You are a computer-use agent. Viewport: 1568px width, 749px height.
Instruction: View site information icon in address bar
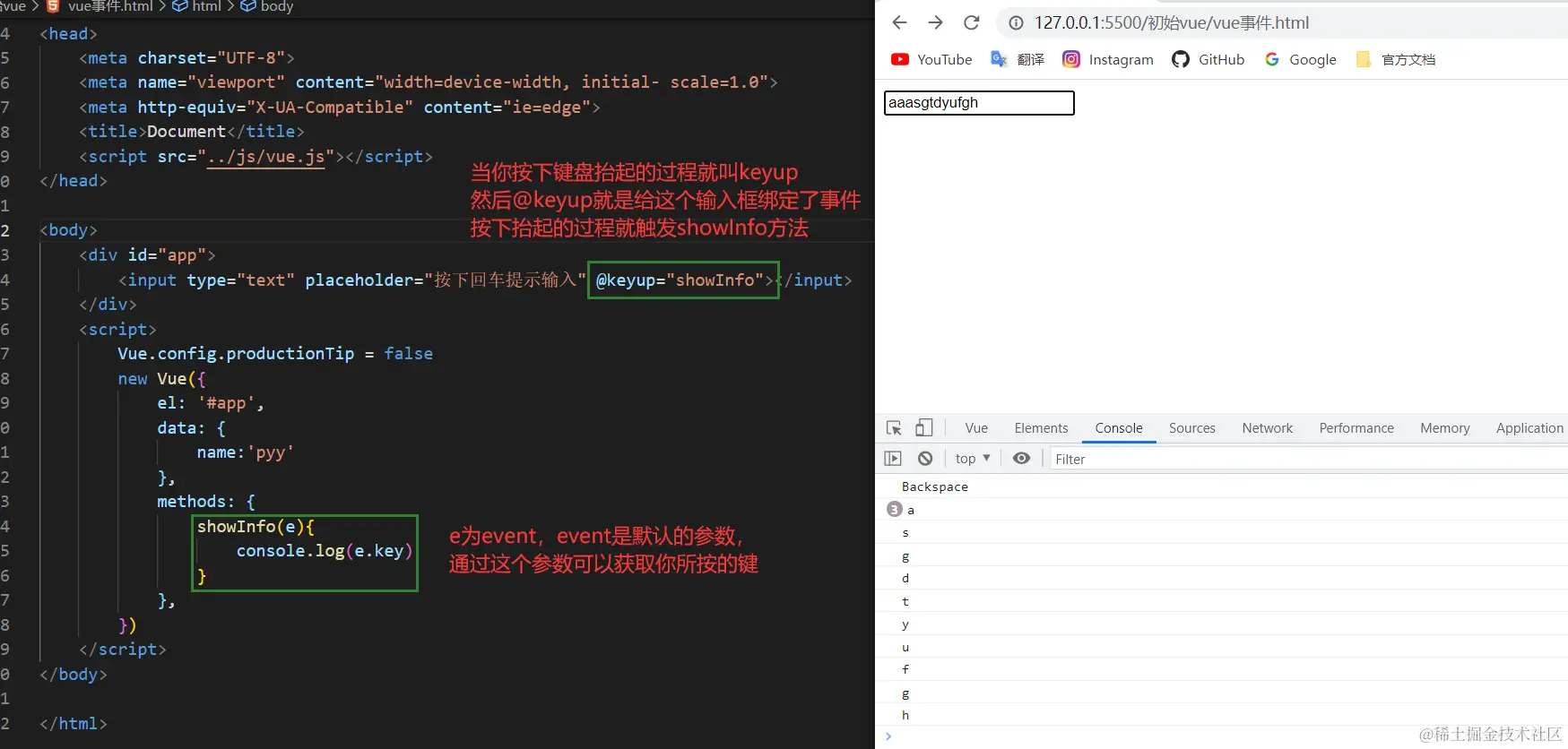[x=1016, y=23]
